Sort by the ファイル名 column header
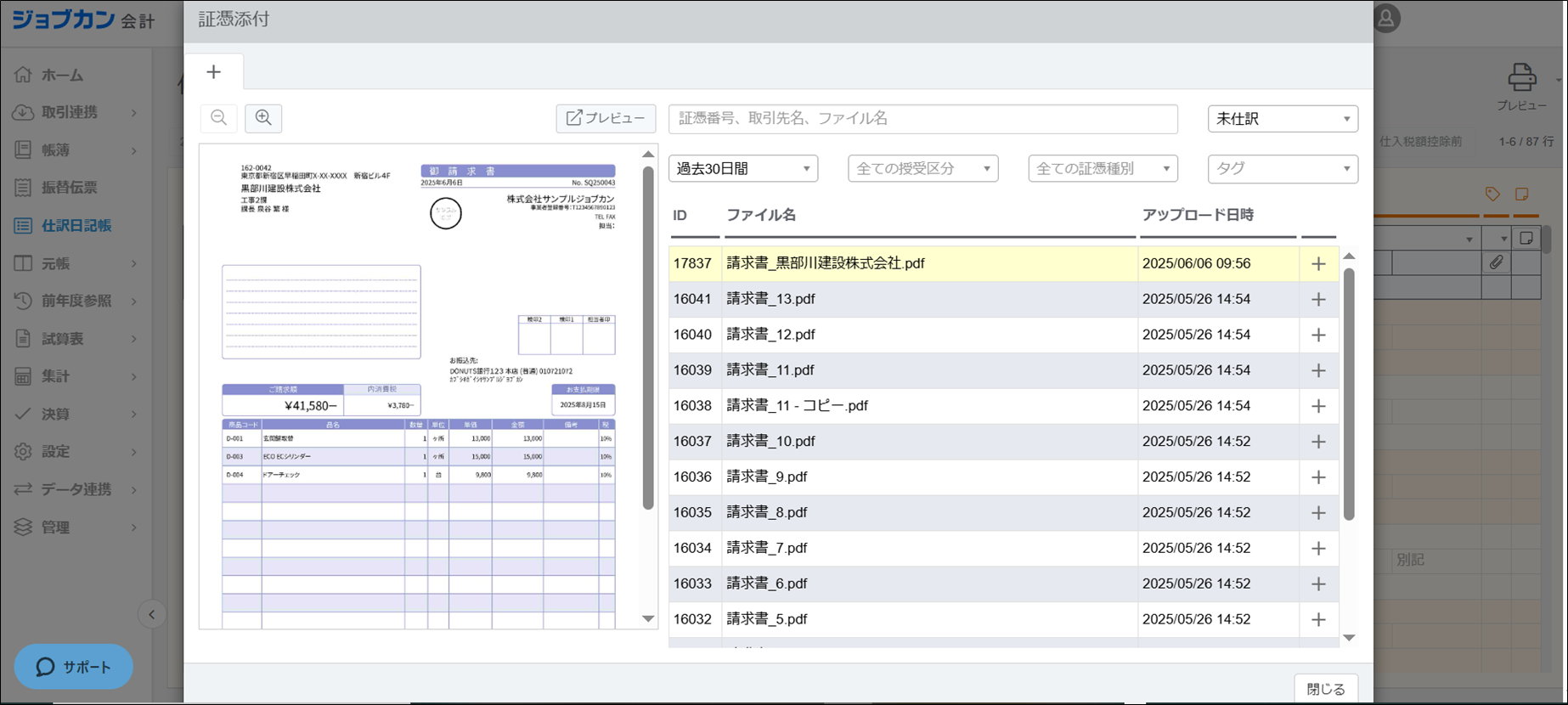This screenshot has height=705, width=1568. tap(761, 215)
